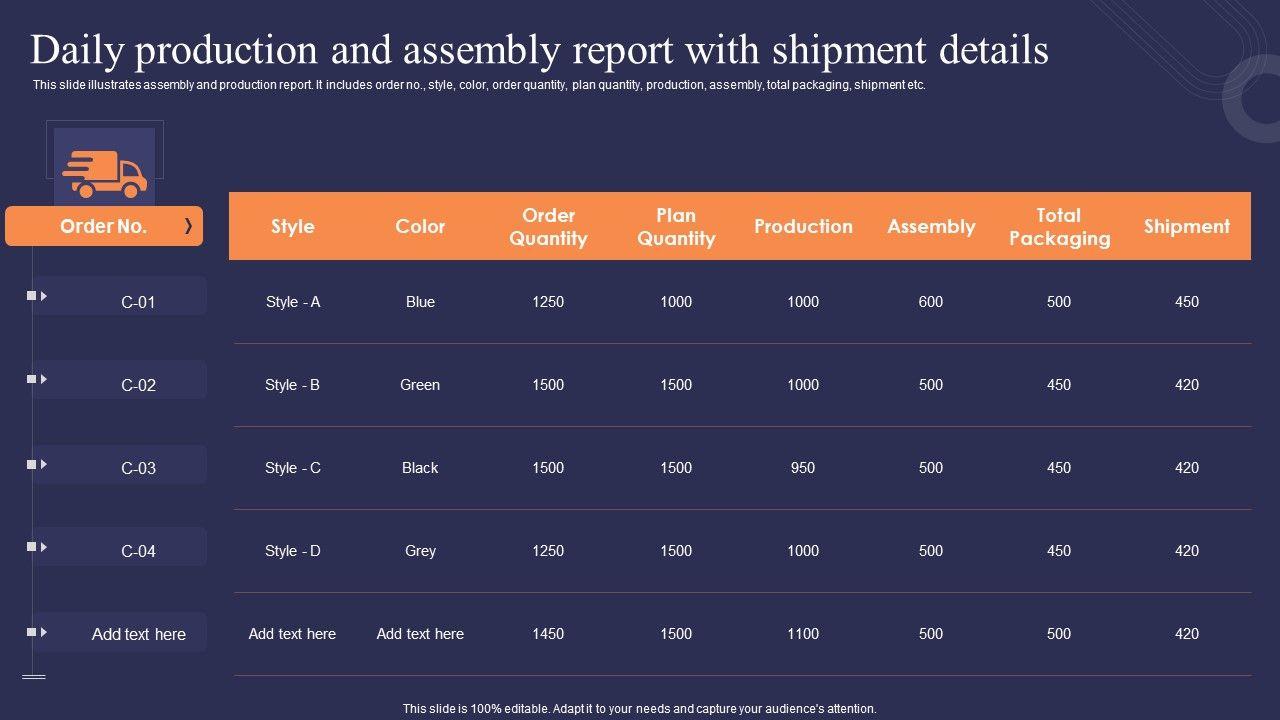Viewport: 1280px width, 720px height.
Task: Click the Green color cell
Action: click(x=420, y=385)
